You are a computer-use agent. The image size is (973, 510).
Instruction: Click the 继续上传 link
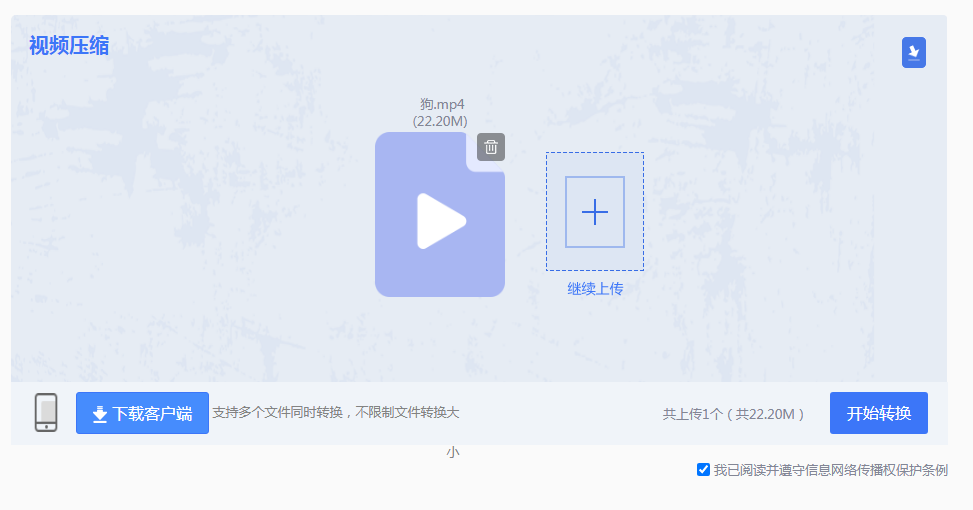point(594,289)
